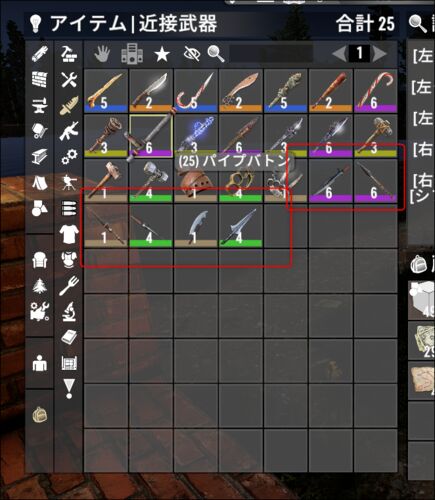Open the chemistry microscope category icon
The width and height of the screenshot is (435, 500).
tap(69, 311)
